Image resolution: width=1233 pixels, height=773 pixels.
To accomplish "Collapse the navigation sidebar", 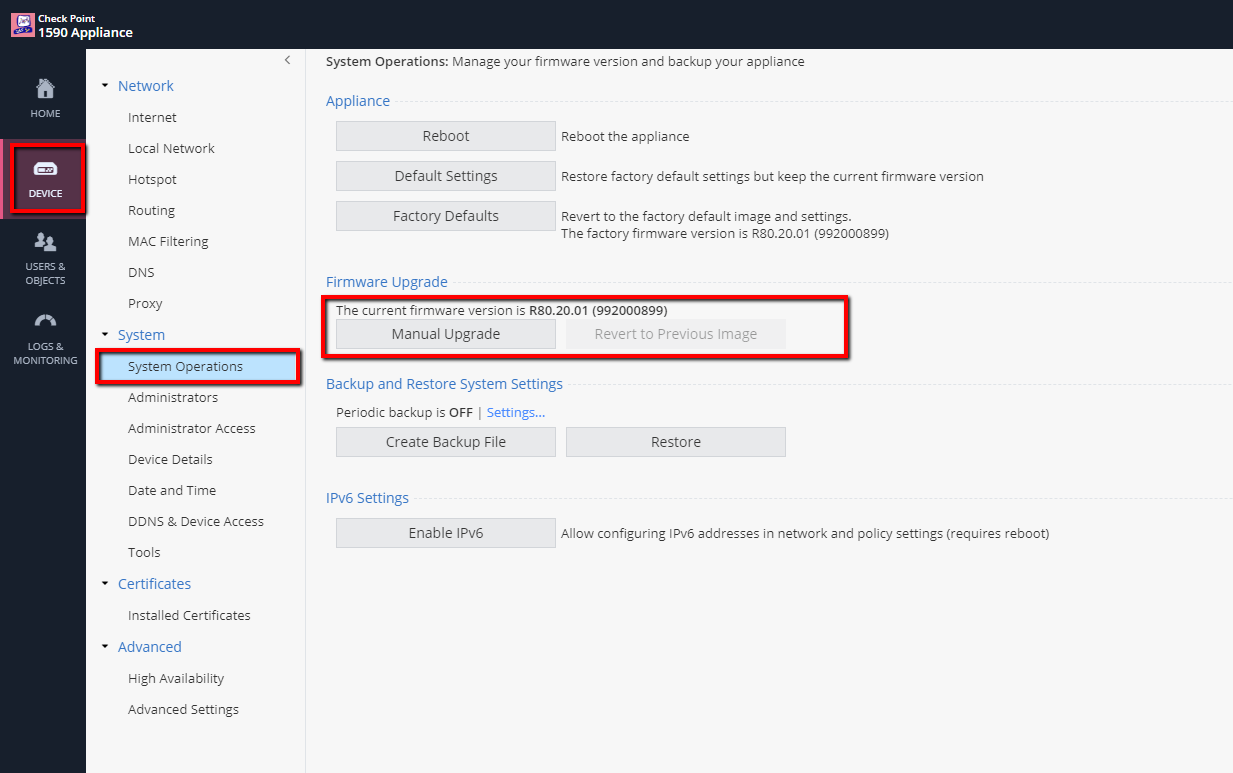I will (x=288, y=60).
